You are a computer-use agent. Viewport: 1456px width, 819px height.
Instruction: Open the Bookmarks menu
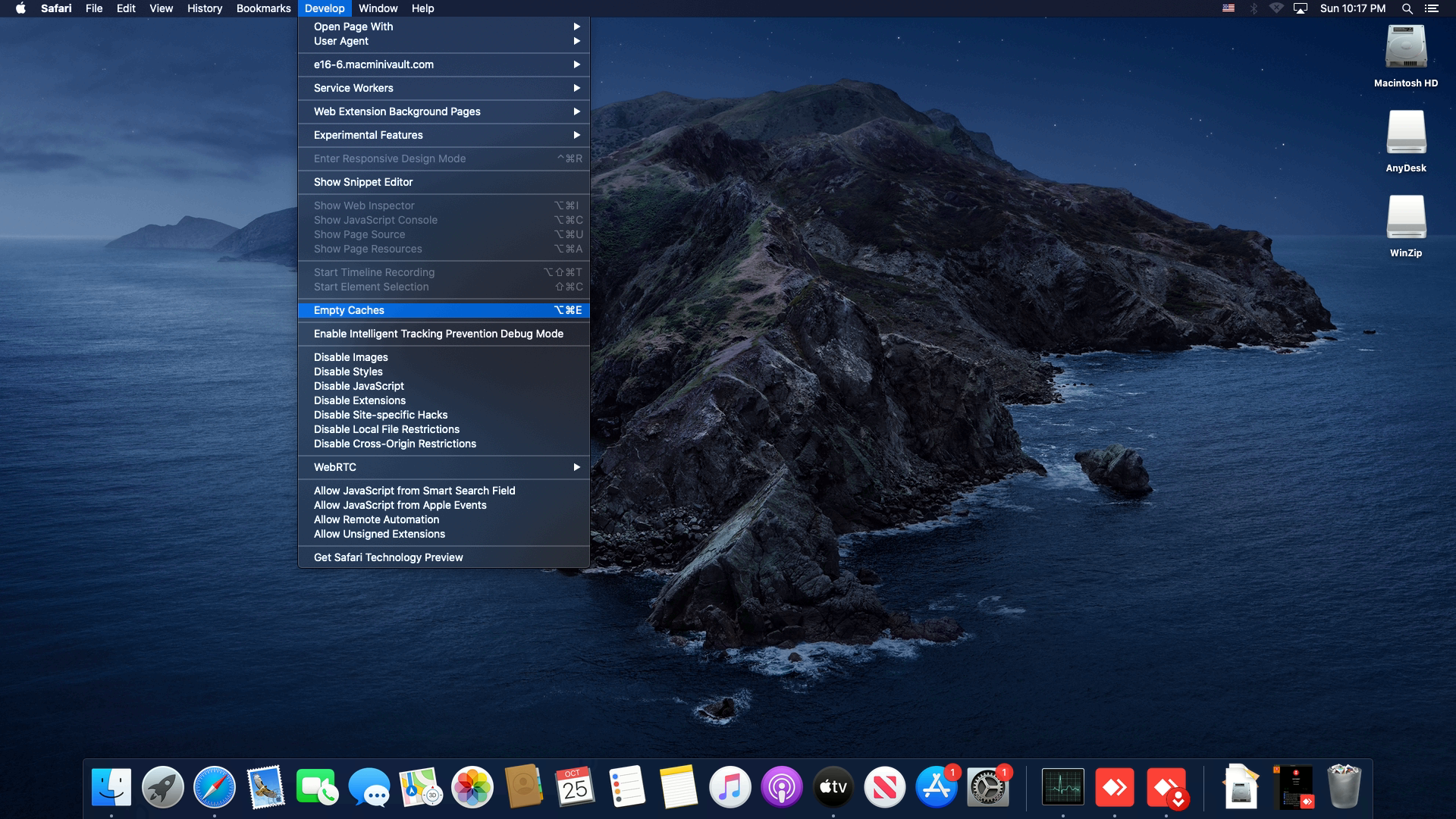coord(263,8)
